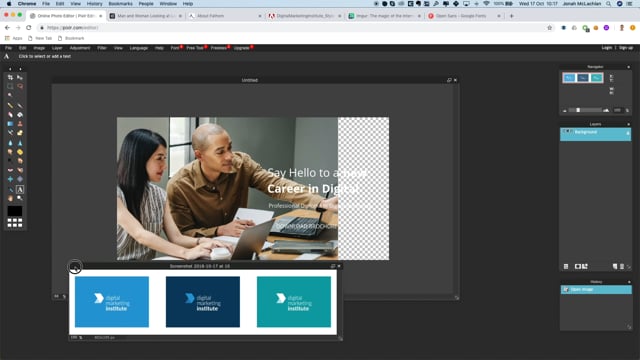Select the Gradient tool

point(10,124)
